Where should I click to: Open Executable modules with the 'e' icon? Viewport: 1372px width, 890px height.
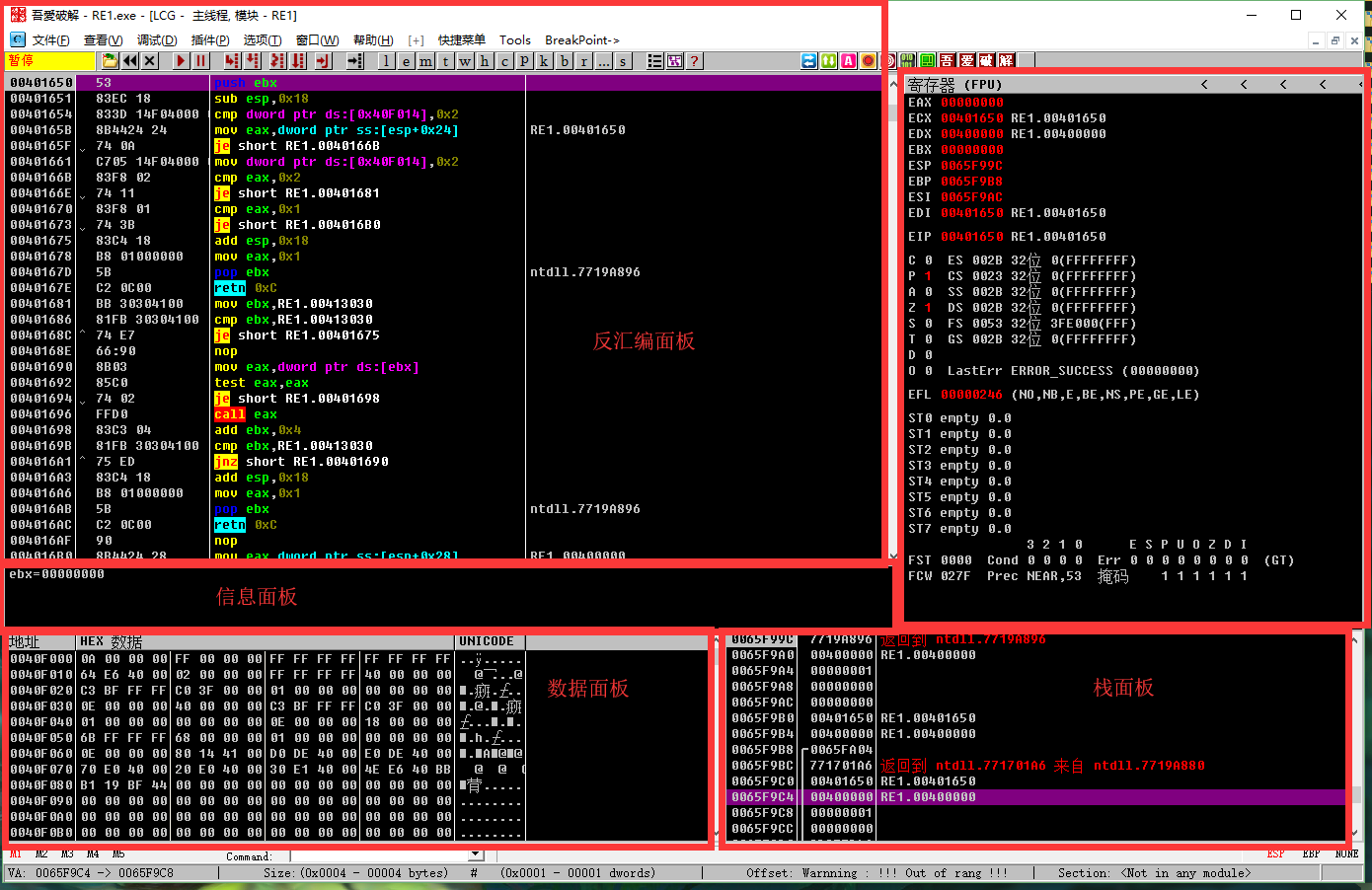pyautogui.click(x=405, y=61)
